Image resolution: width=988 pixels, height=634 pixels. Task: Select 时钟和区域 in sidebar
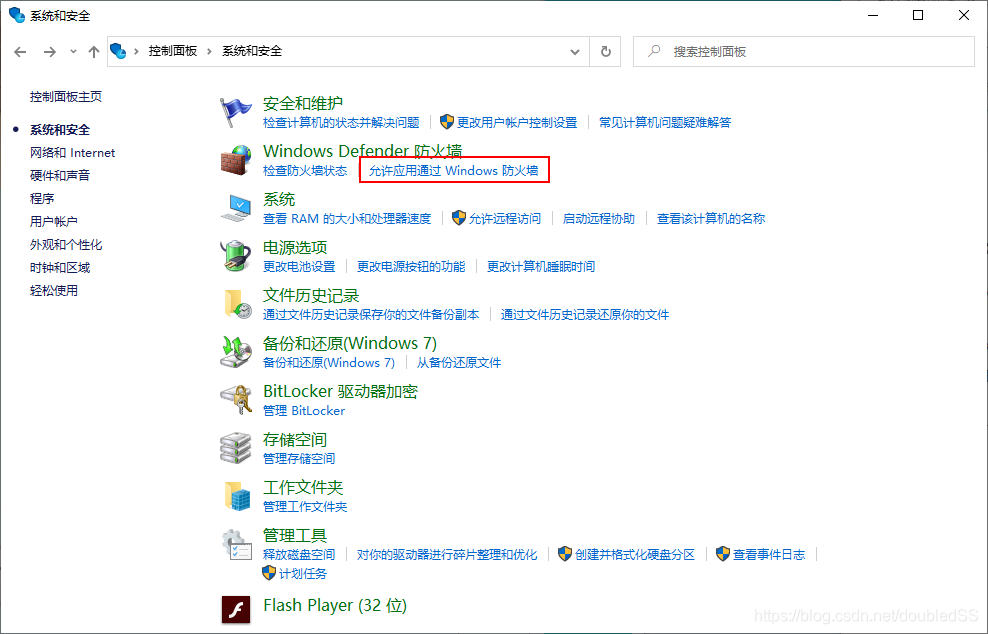click(60, 268)
